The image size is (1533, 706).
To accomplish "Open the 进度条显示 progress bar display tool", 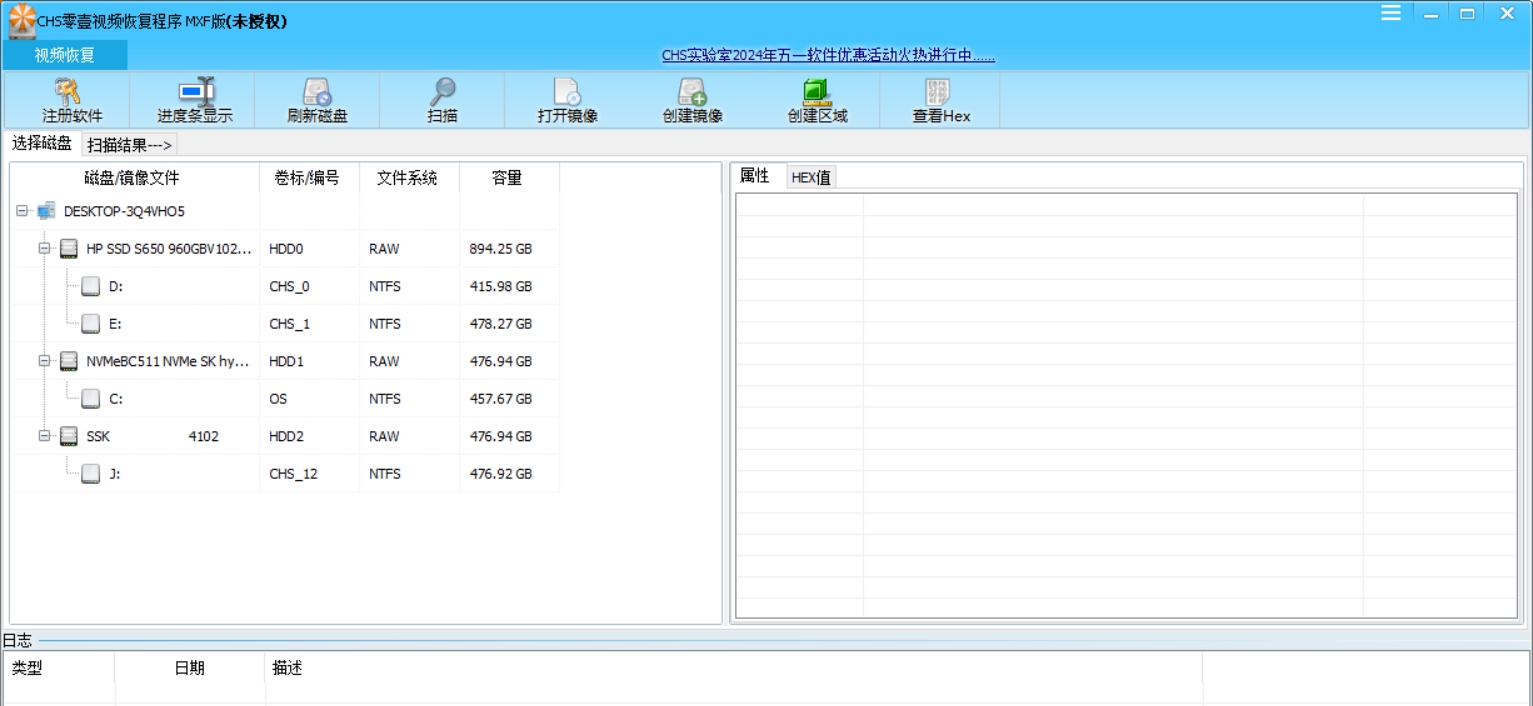I will tap(193, 99).
